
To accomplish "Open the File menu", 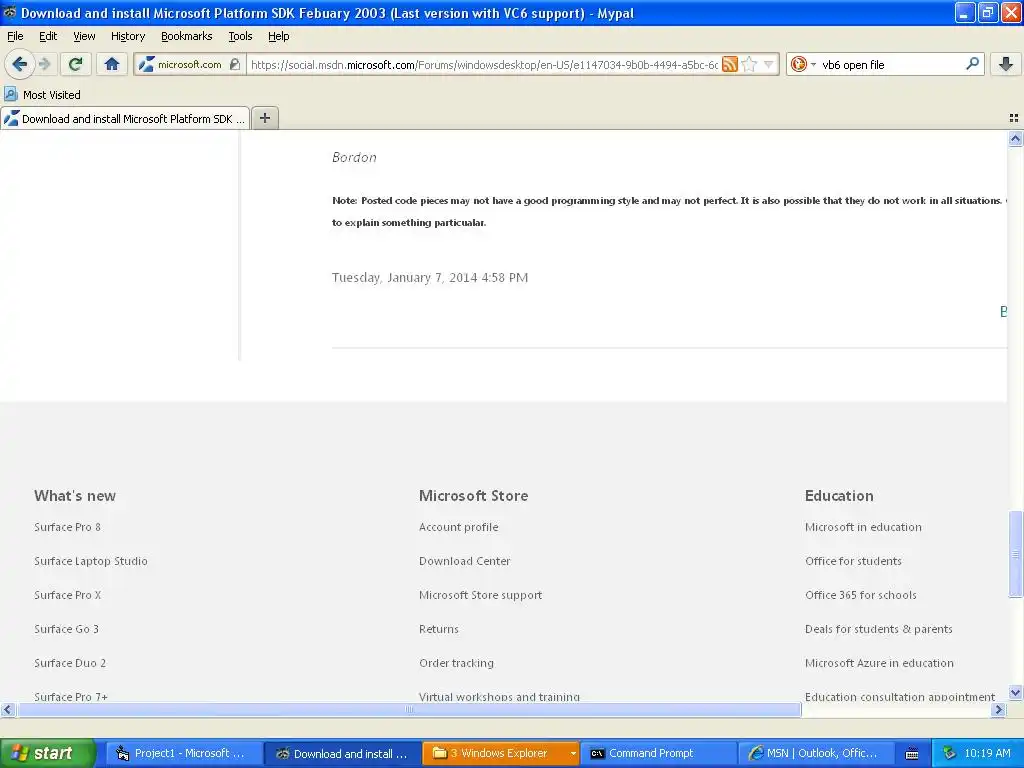I will [15, 37].
